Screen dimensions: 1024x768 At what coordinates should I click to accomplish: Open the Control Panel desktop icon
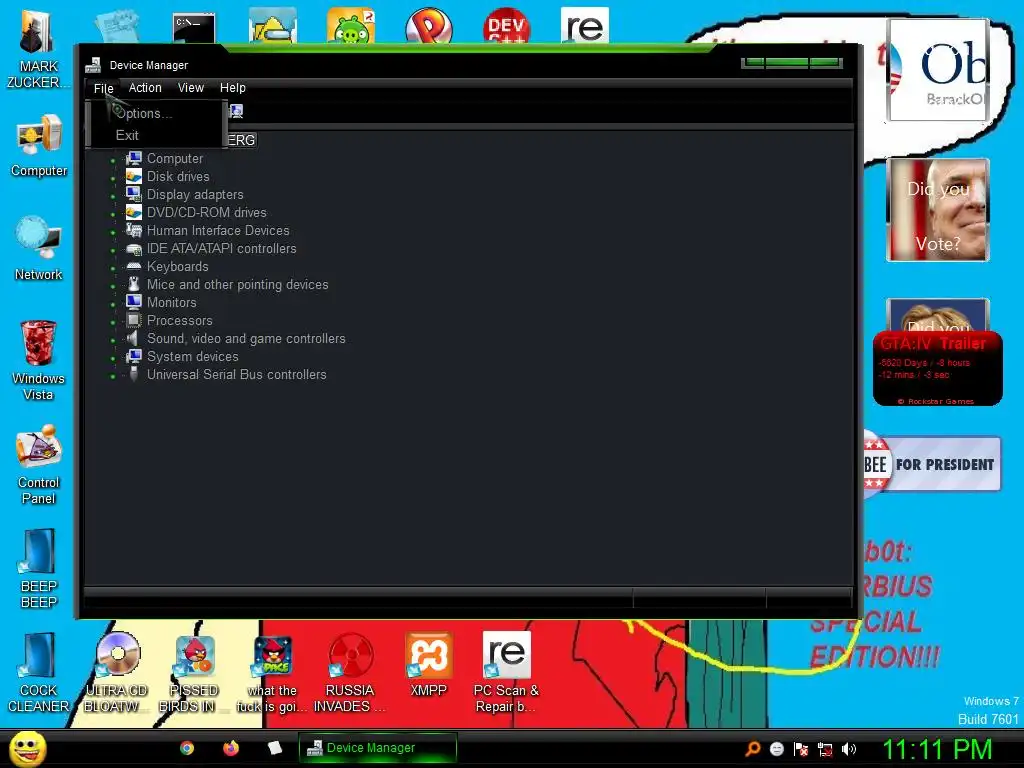click(x=39, y=464)
